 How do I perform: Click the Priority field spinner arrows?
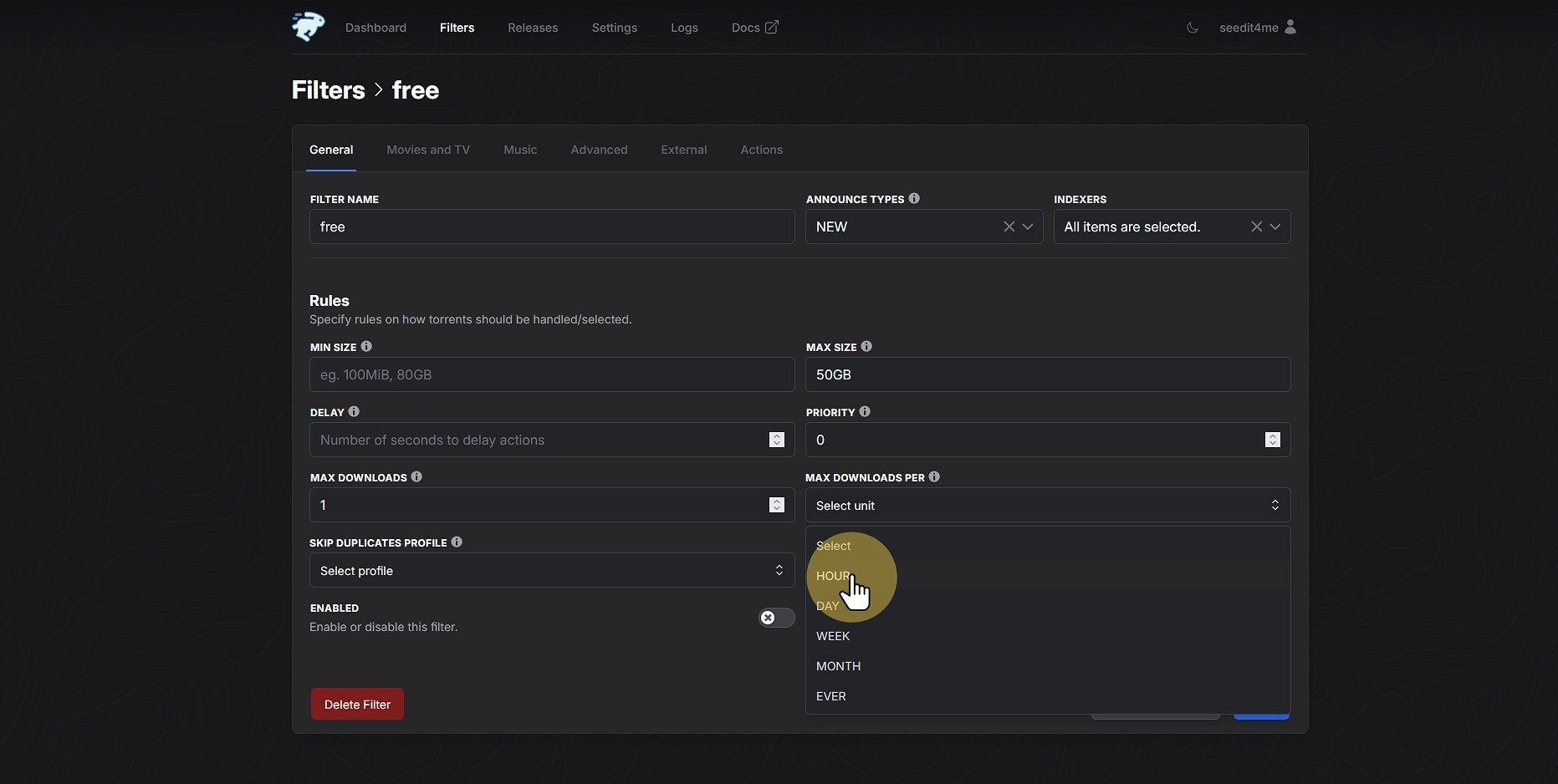click(1273, 440)
